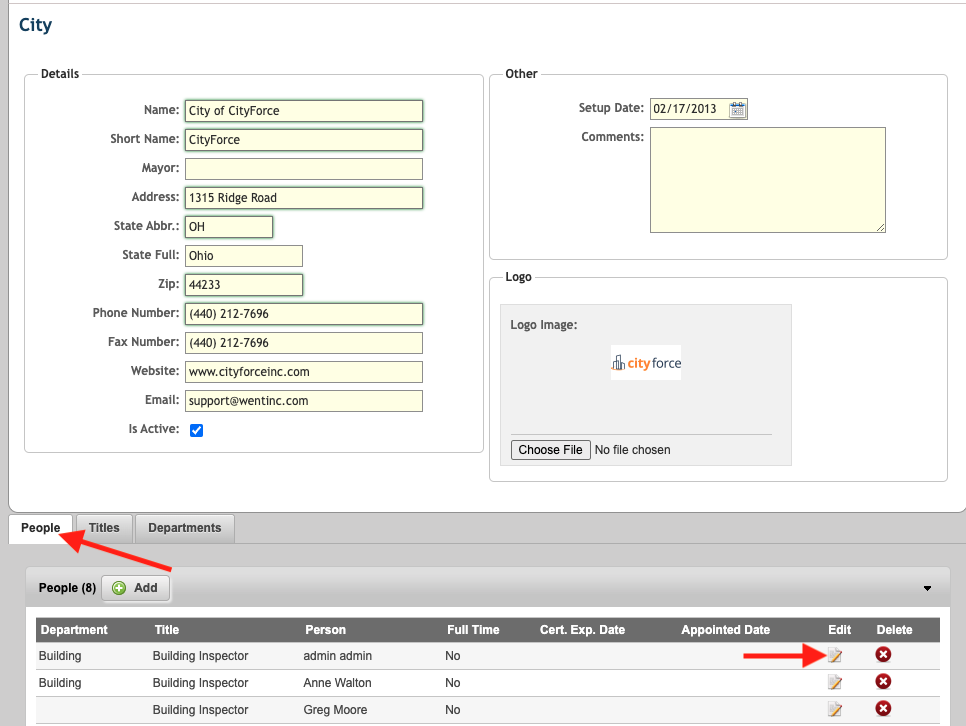Screen dimensions: 966x726
Task: Sort by the Department column header
Action: point(74,630)
